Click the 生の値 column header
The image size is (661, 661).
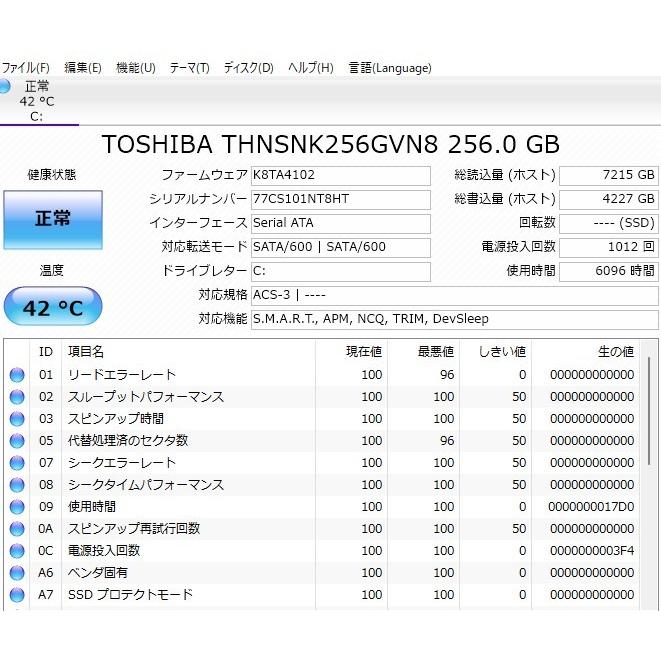coord(586,352)
